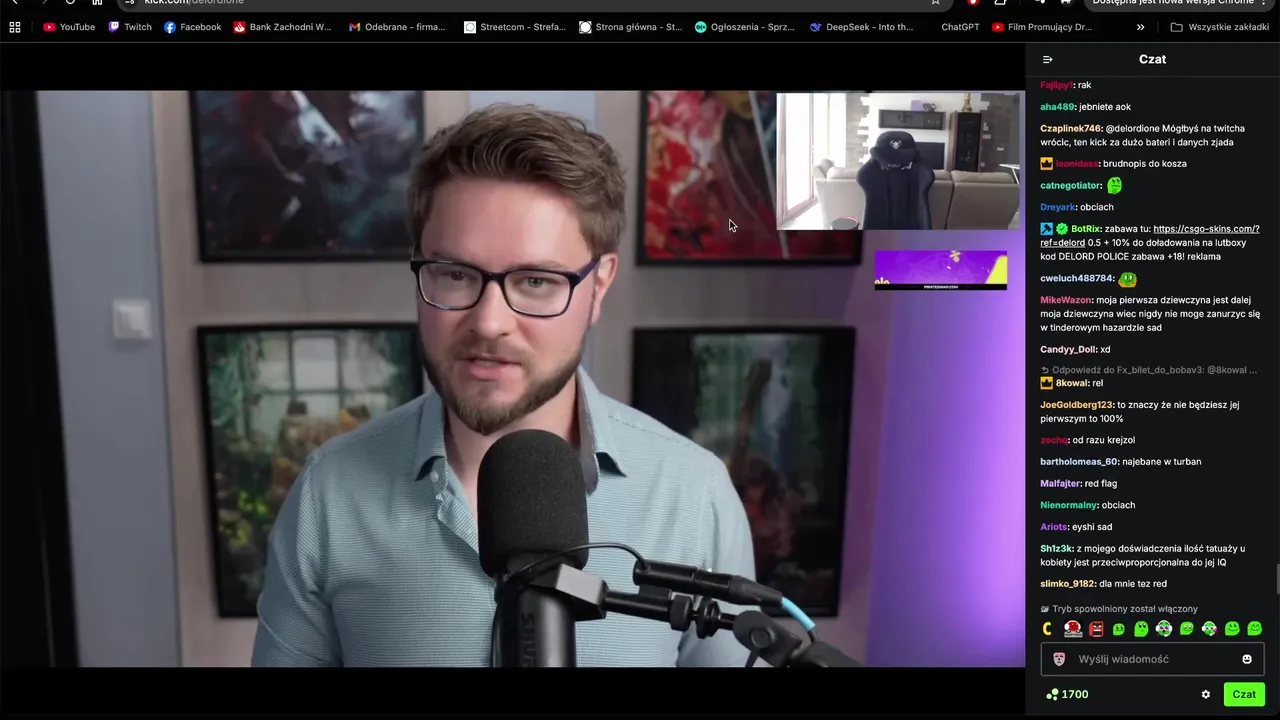Click username Sh1z3k in chat
The width and height of the screenshot is (1280, 720).
(x=1057, y=549)
